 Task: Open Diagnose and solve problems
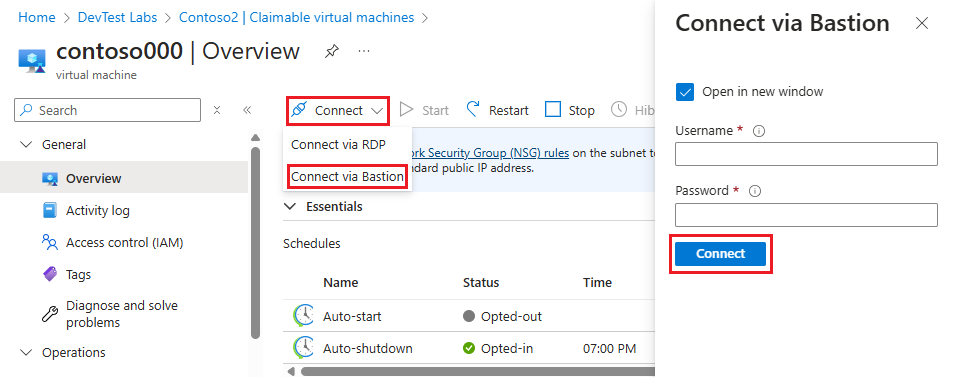click(x=122, y=314)
